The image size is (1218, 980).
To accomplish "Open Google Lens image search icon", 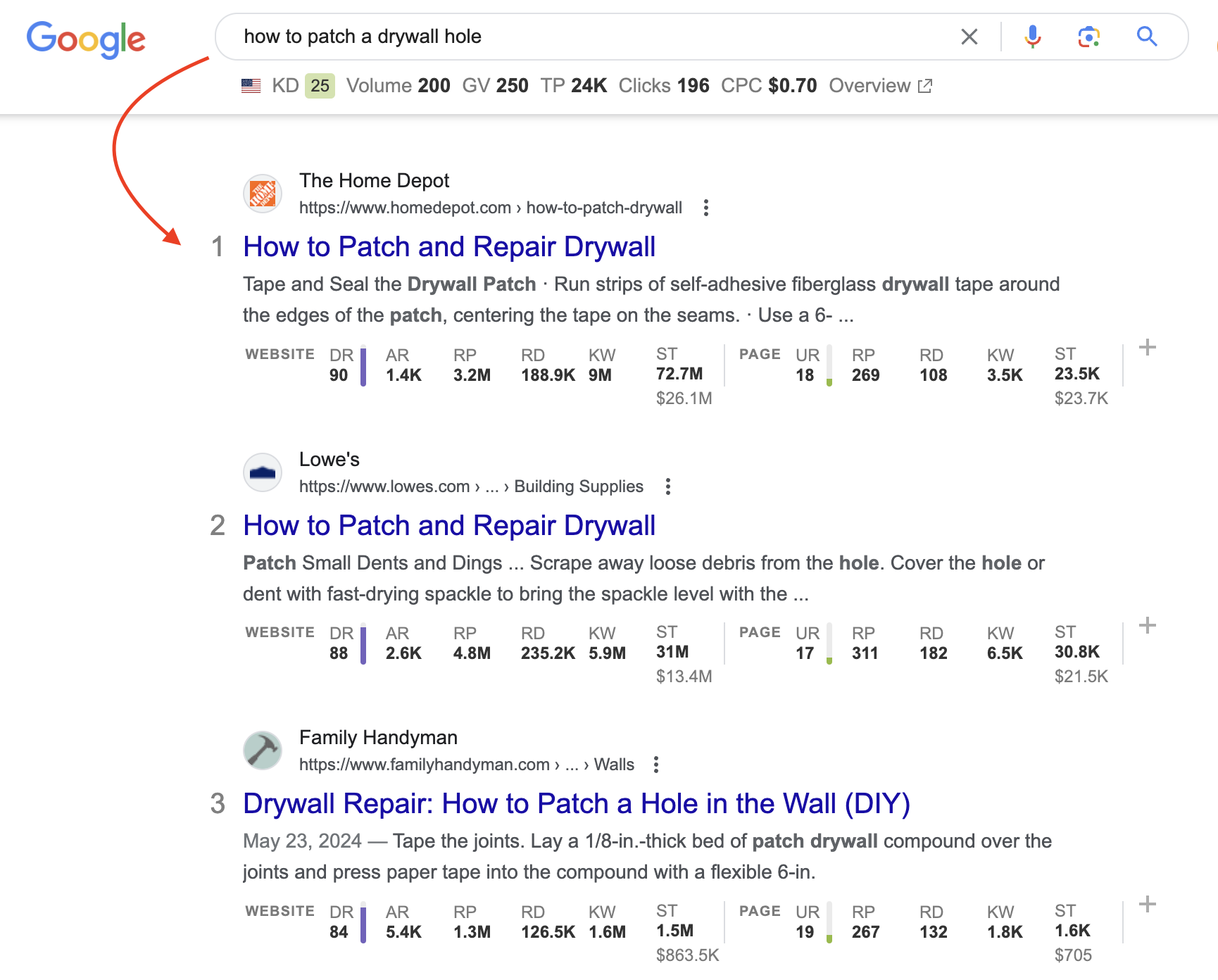I will point(1089,37).
